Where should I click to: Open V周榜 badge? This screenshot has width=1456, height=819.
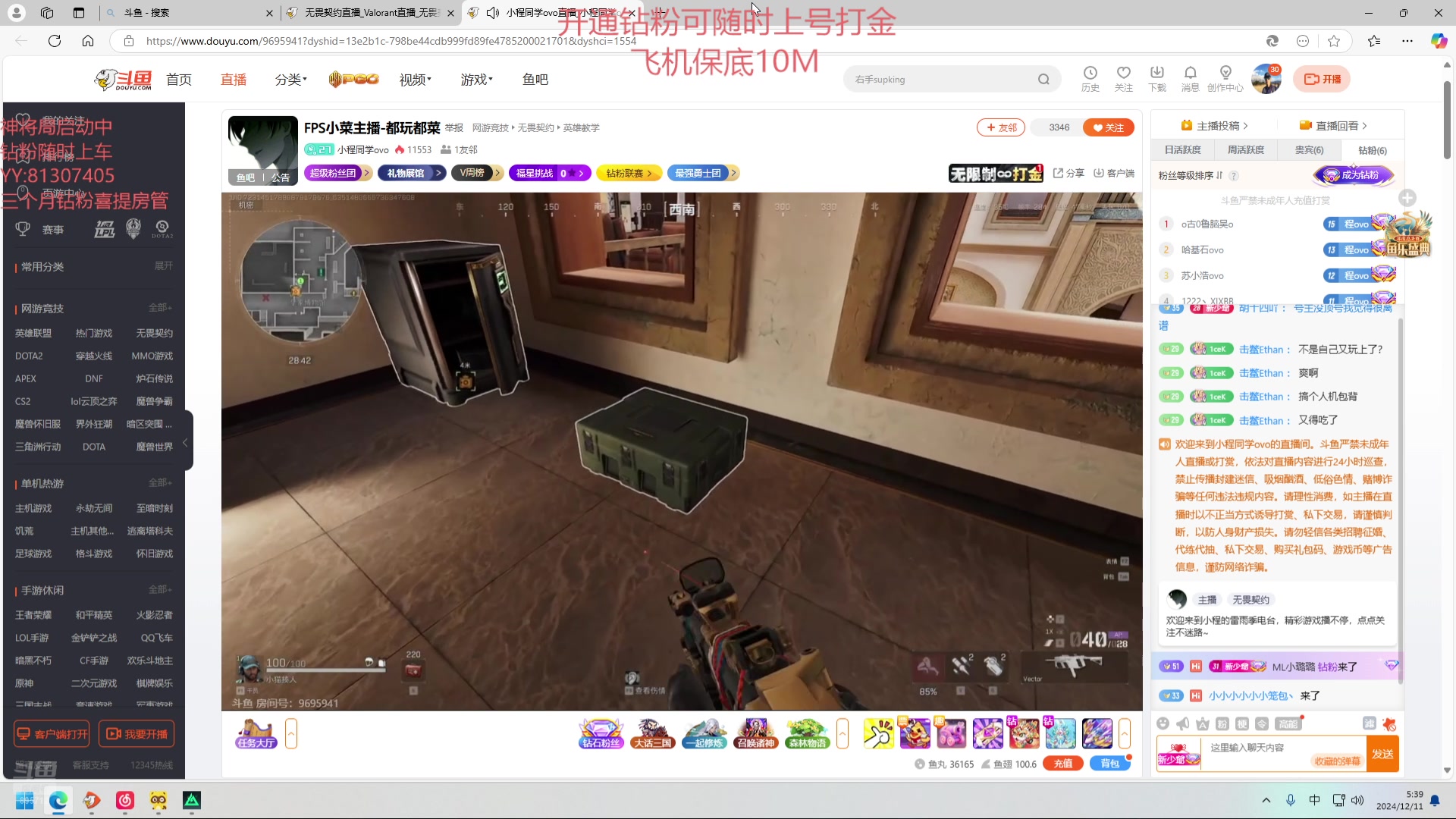[x=477, y=173]
